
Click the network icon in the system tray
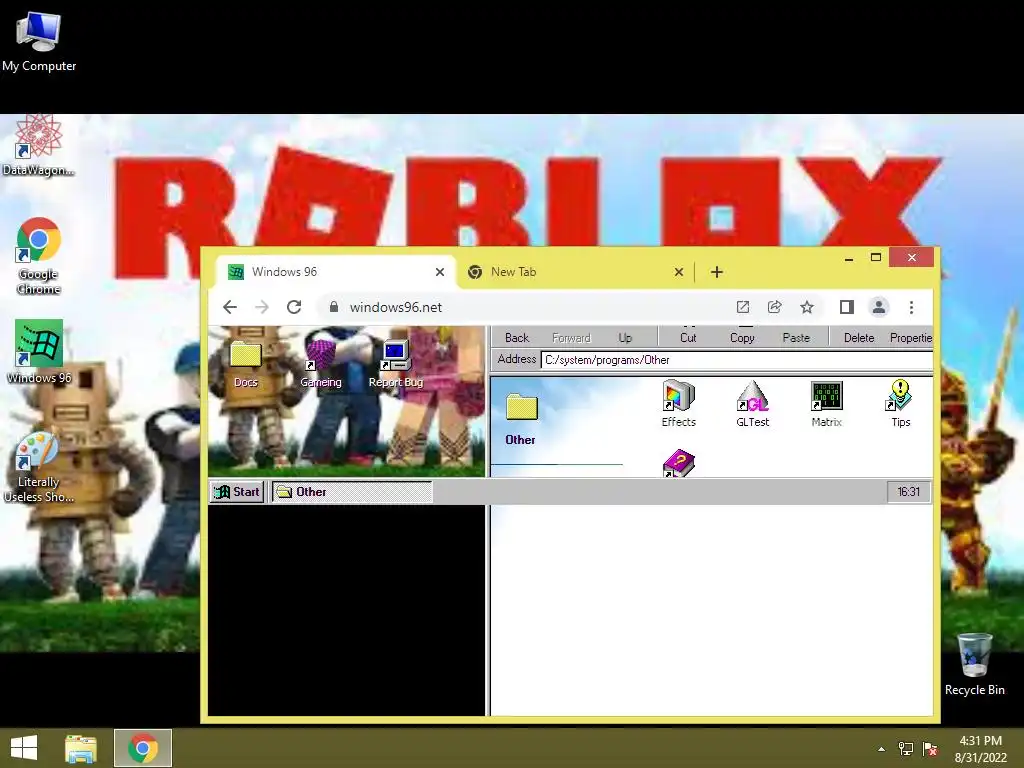point(906,749)
